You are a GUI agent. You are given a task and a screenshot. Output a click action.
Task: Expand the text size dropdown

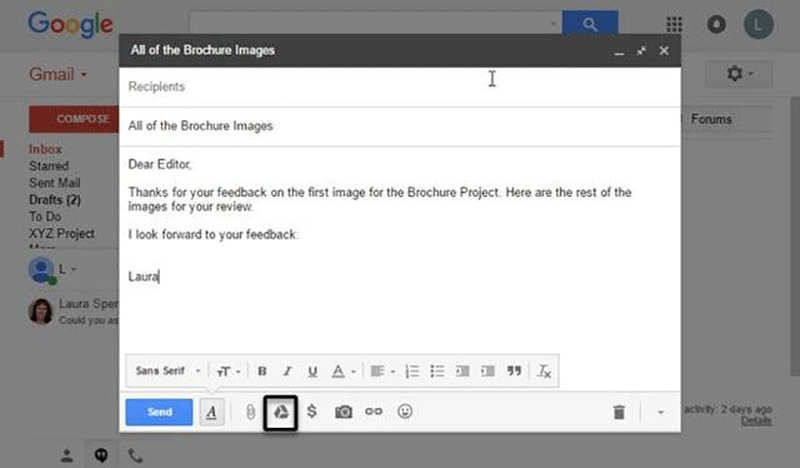coord(229,371)
